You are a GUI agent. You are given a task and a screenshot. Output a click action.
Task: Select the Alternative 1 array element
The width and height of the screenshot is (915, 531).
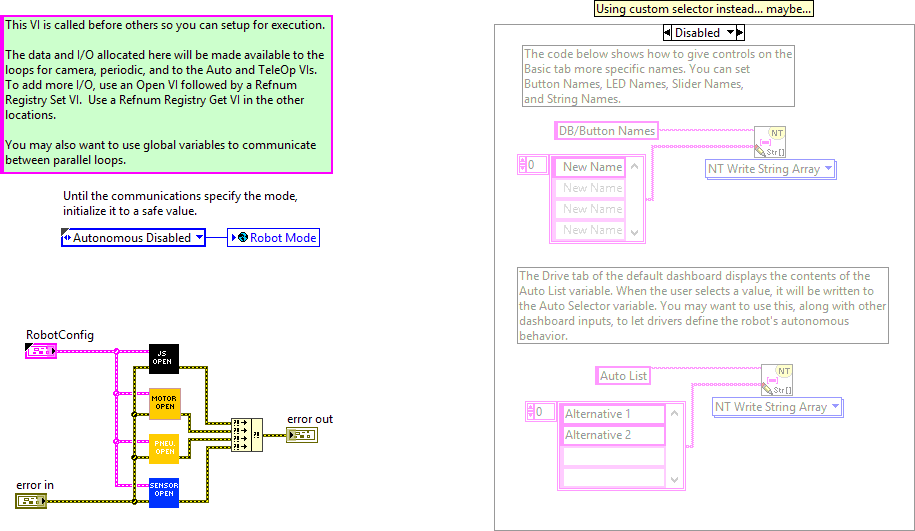(x=613, y=414)
